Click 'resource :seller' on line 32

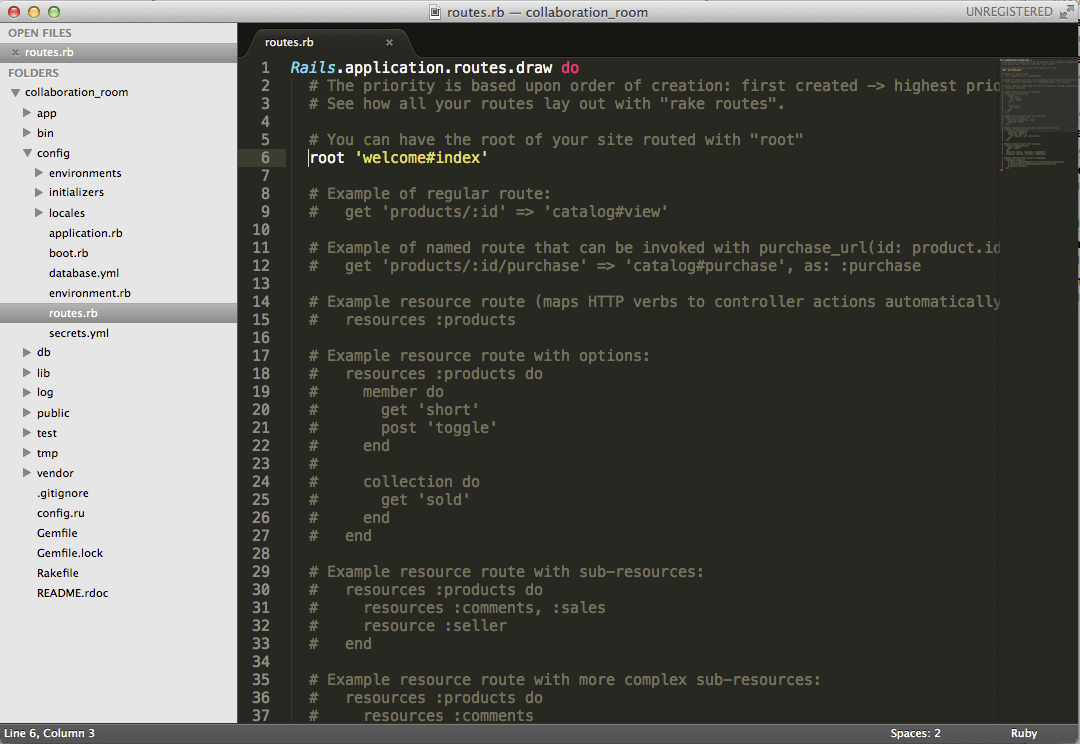tap(435, 626)
